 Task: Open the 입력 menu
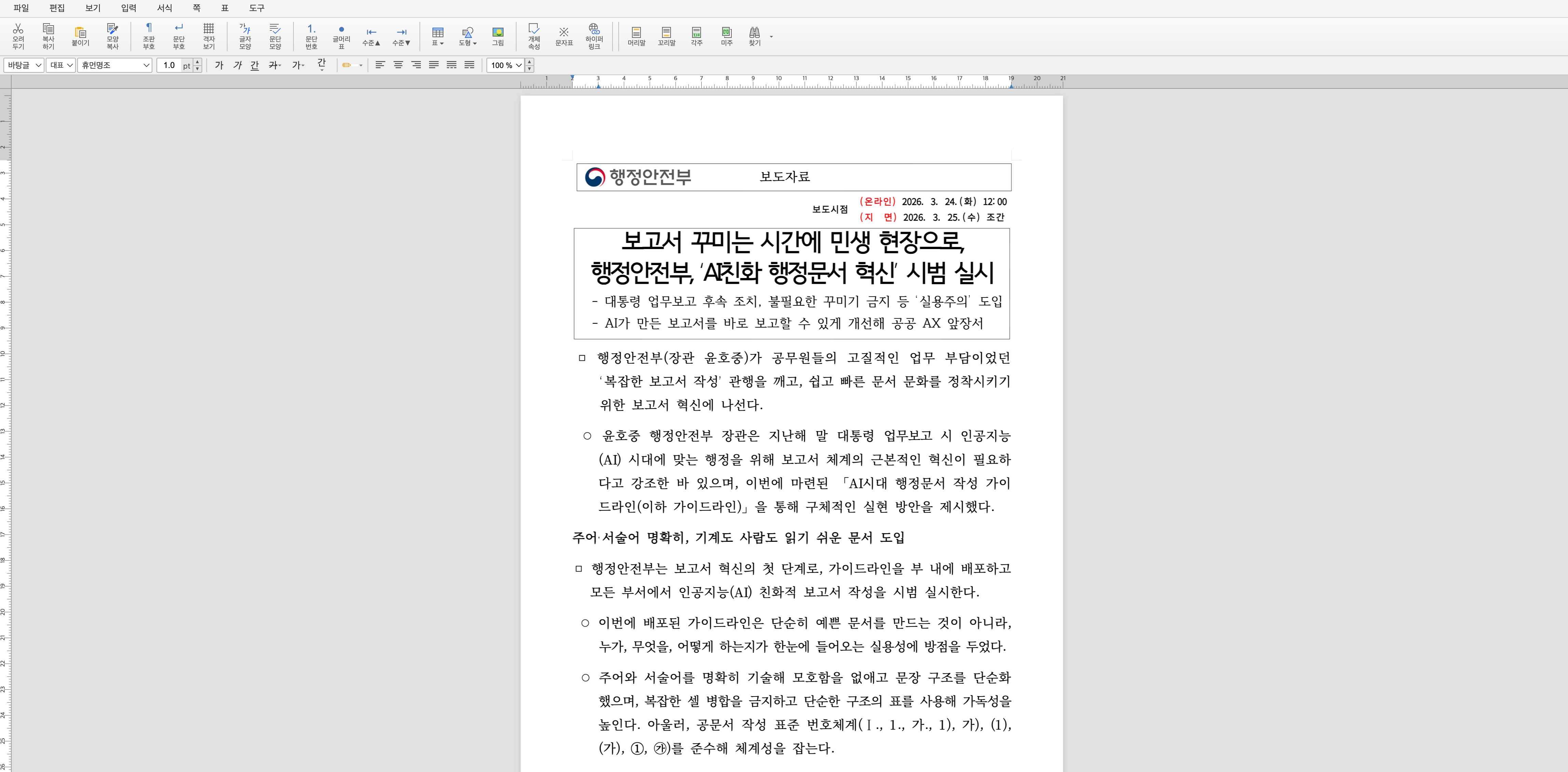point(128,8)
